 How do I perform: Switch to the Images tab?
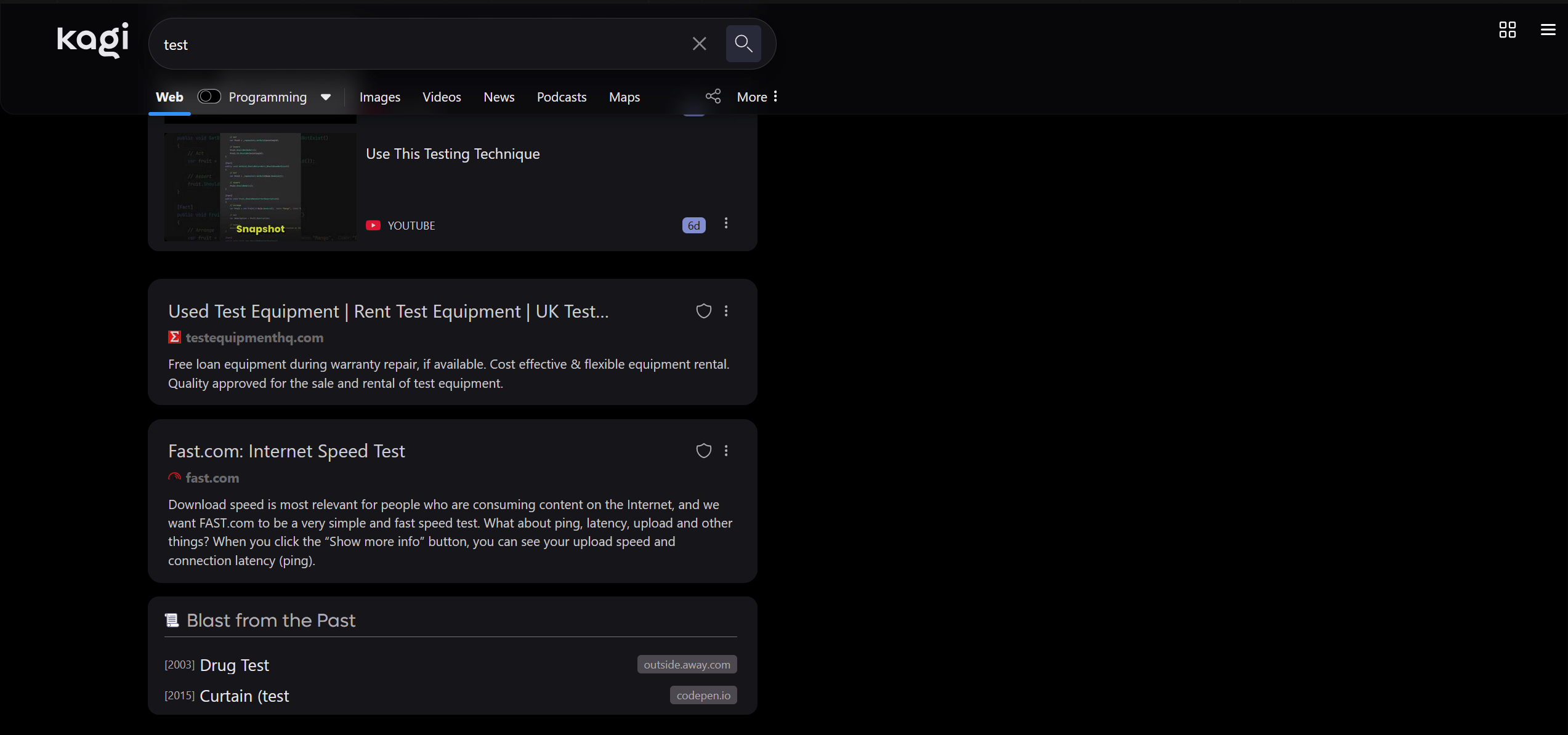click(x=379, y=97)
